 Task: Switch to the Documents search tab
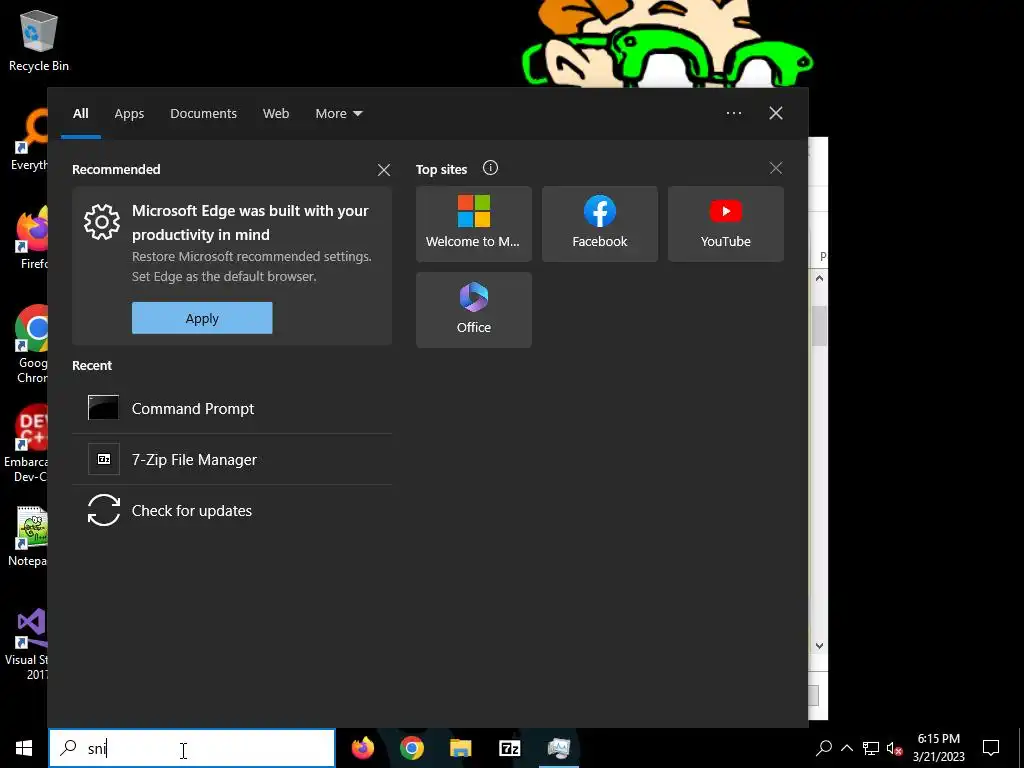pos(204,114)
